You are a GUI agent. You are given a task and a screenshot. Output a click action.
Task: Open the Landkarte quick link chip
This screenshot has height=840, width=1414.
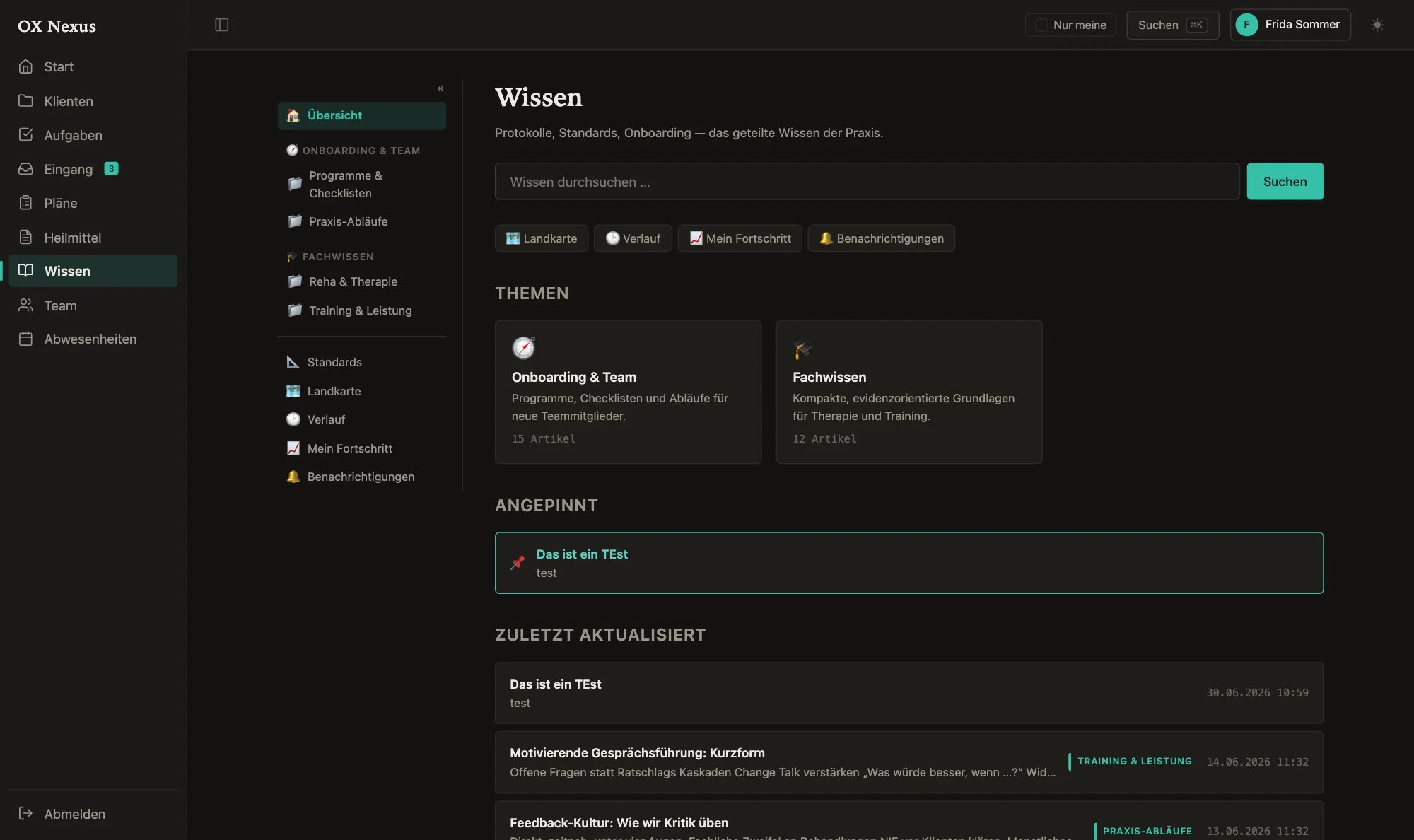coord(542,238)
